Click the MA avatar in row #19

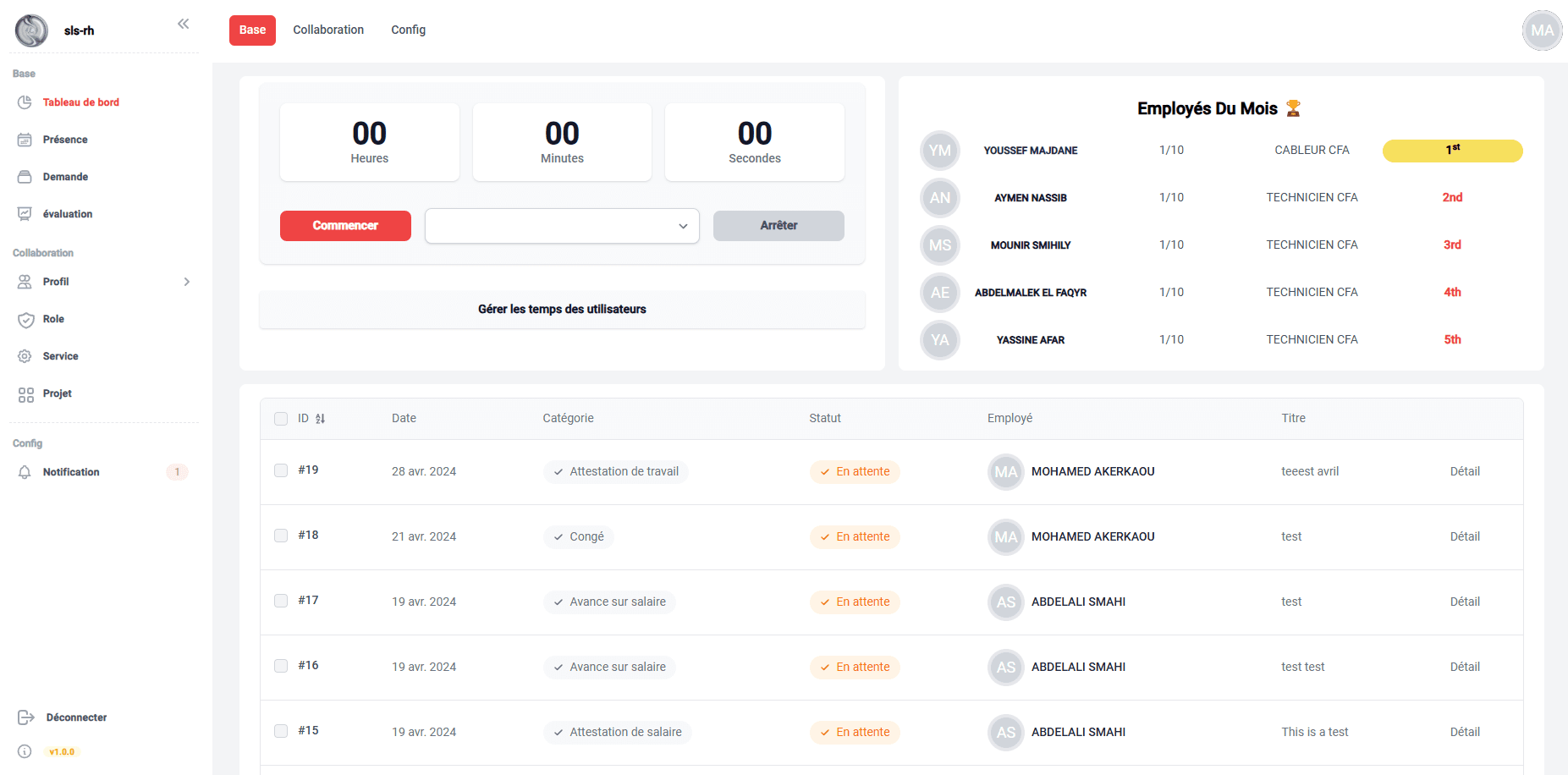coord(1005,472)
